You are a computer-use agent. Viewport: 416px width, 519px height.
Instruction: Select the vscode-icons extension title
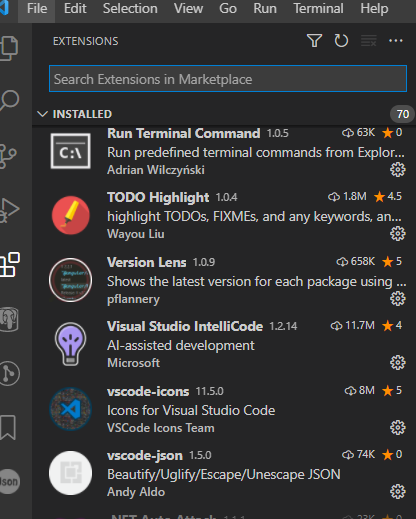pos(148,391)
